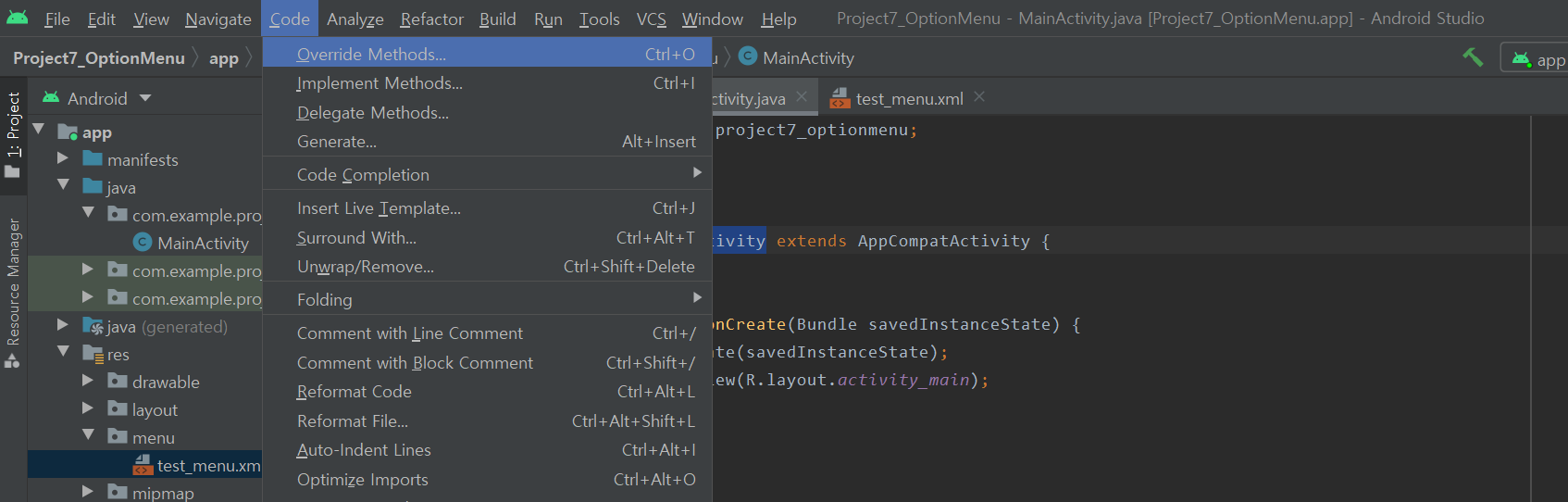The width and height of the screenshot is (1568, 502).
Task: Open the Run menu
Action: coord(548,19)
